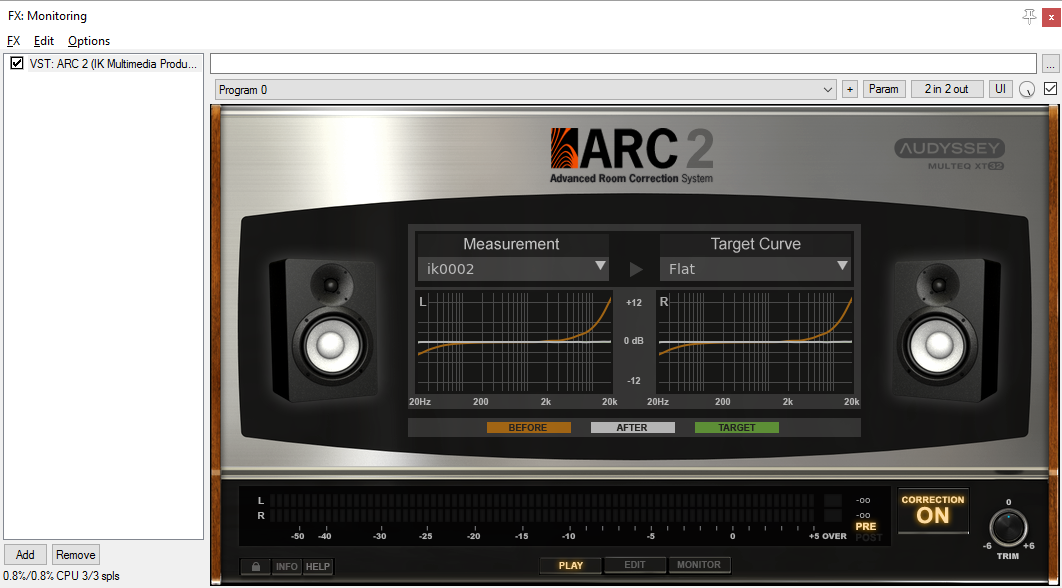
Task: Select VST: ARC 2 in FX list
Action: click(115, 64)
